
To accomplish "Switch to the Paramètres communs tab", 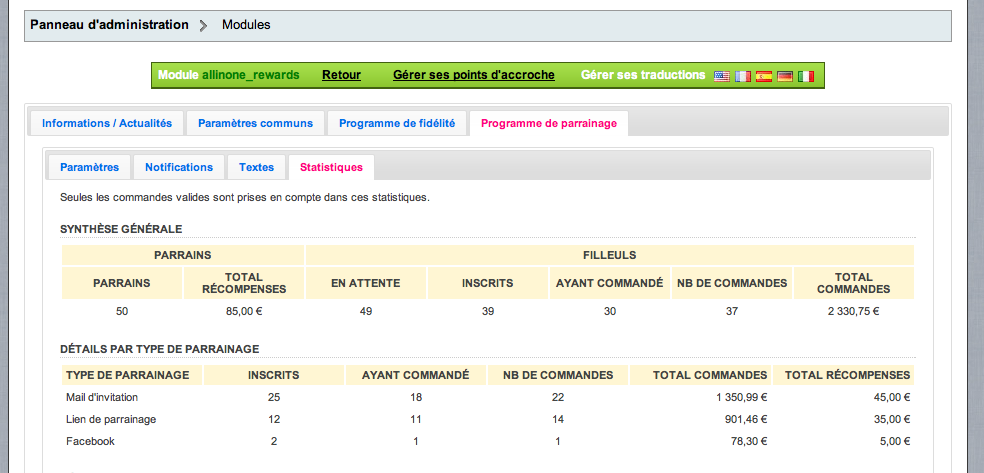I will (x=255, y=123).
